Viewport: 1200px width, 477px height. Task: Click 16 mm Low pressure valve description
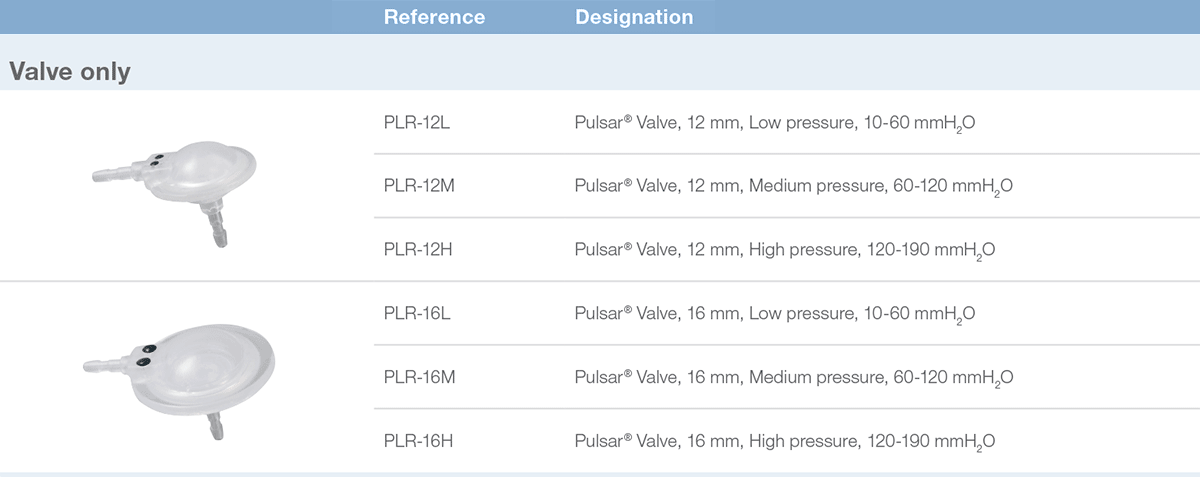tap(775, 314)
